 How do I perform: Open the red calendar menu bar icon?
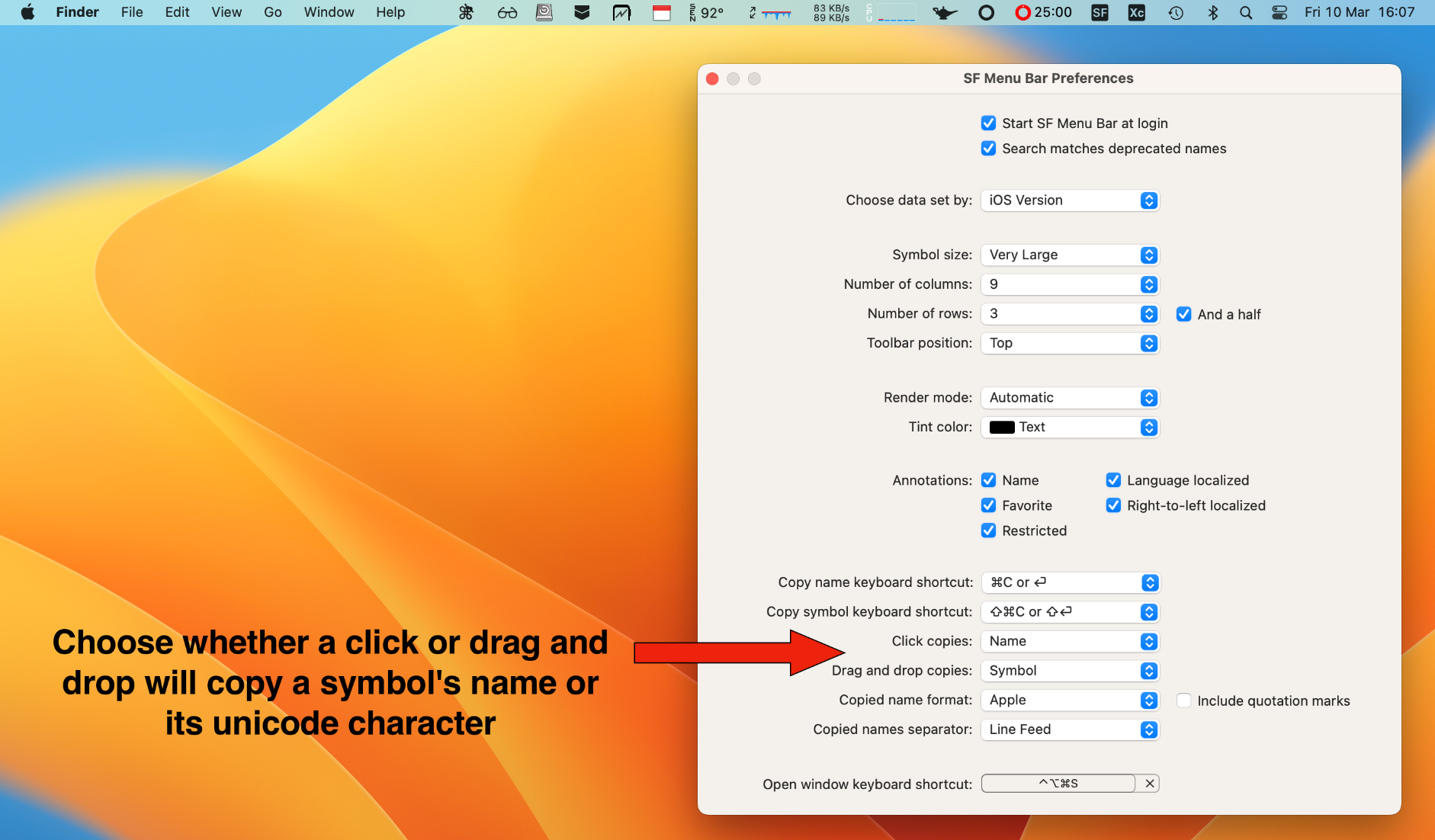(662, 12)
